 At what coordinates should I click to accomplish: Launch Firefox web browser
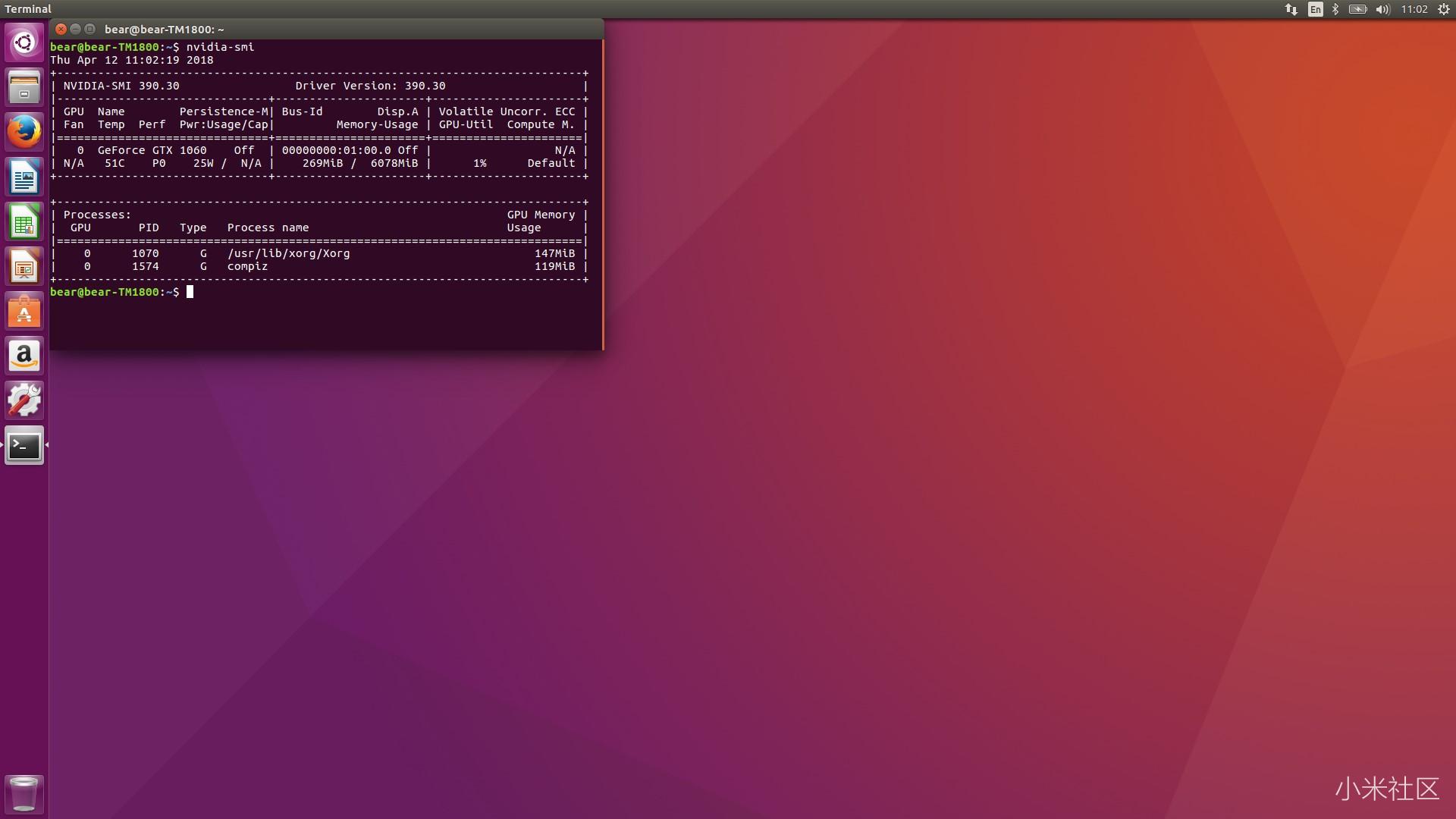point(24,131)
